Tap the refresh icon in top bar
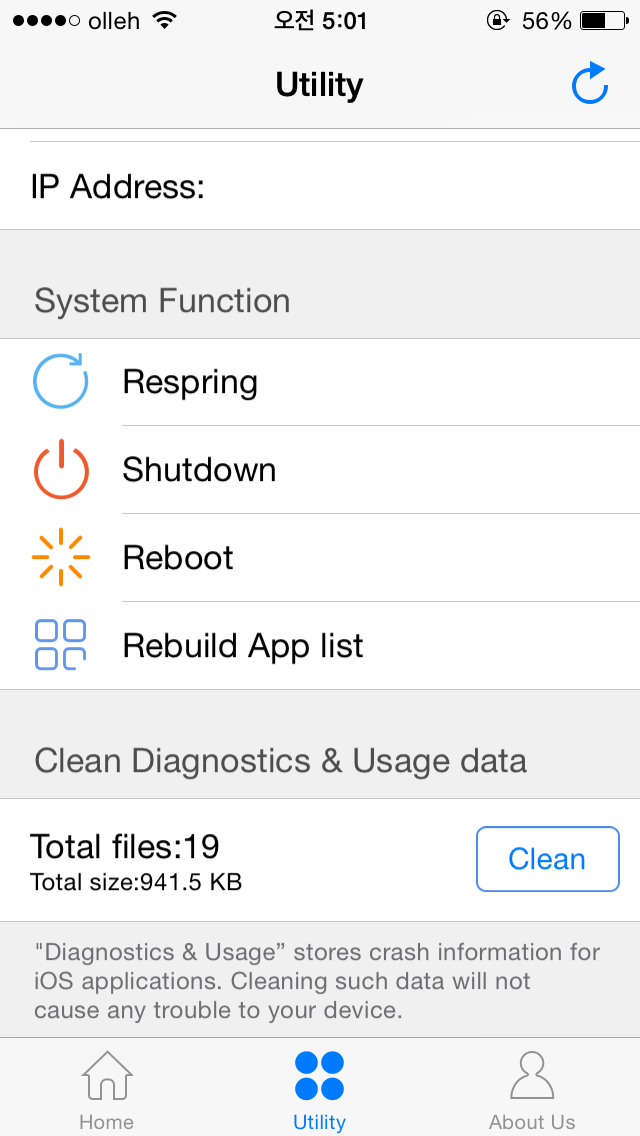This screenshot has height=1136, width=640. (x=590, y=84)
